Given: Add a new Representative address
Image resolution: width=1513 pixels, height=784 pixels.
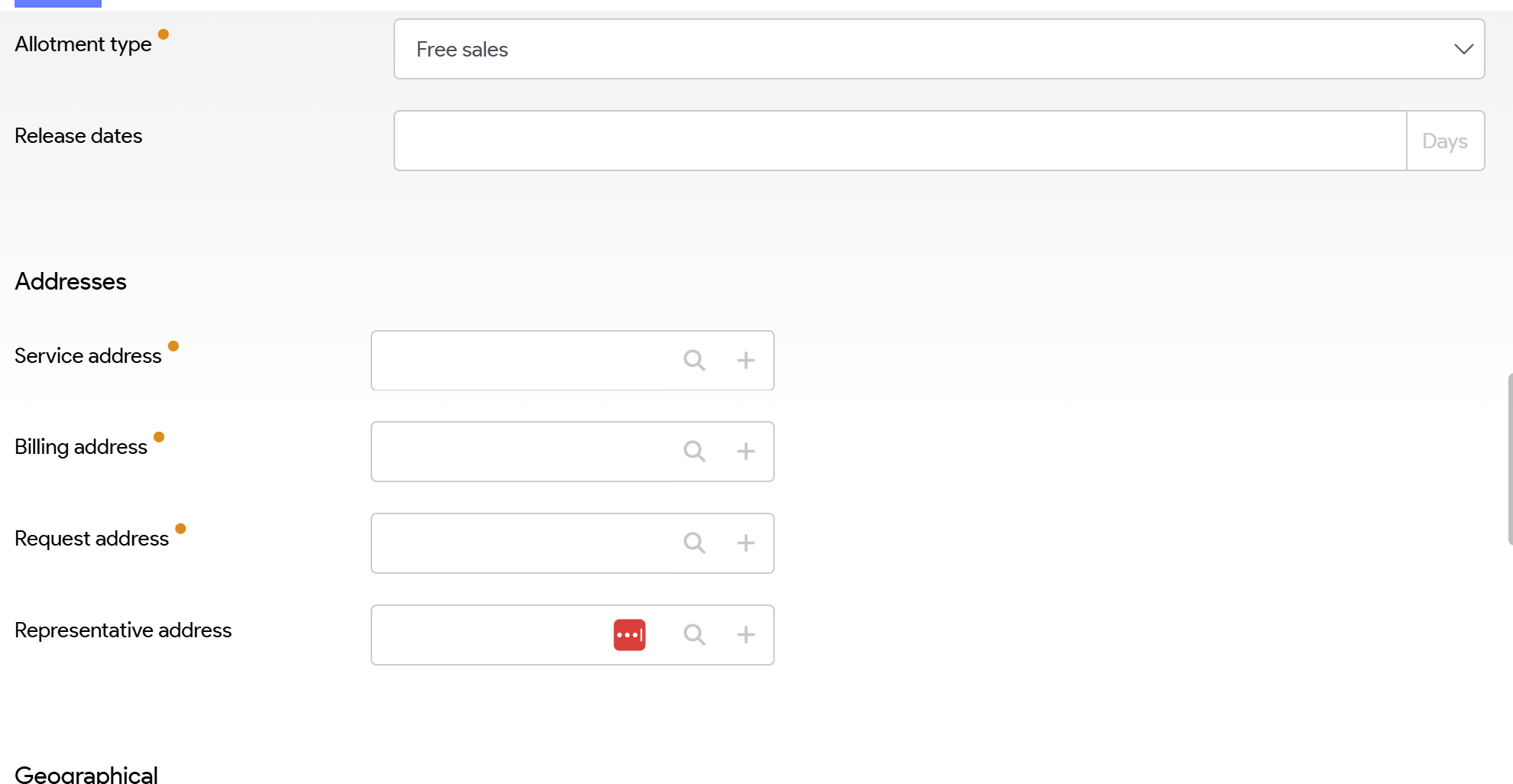Looking at the screenshot, I should 746,634.
